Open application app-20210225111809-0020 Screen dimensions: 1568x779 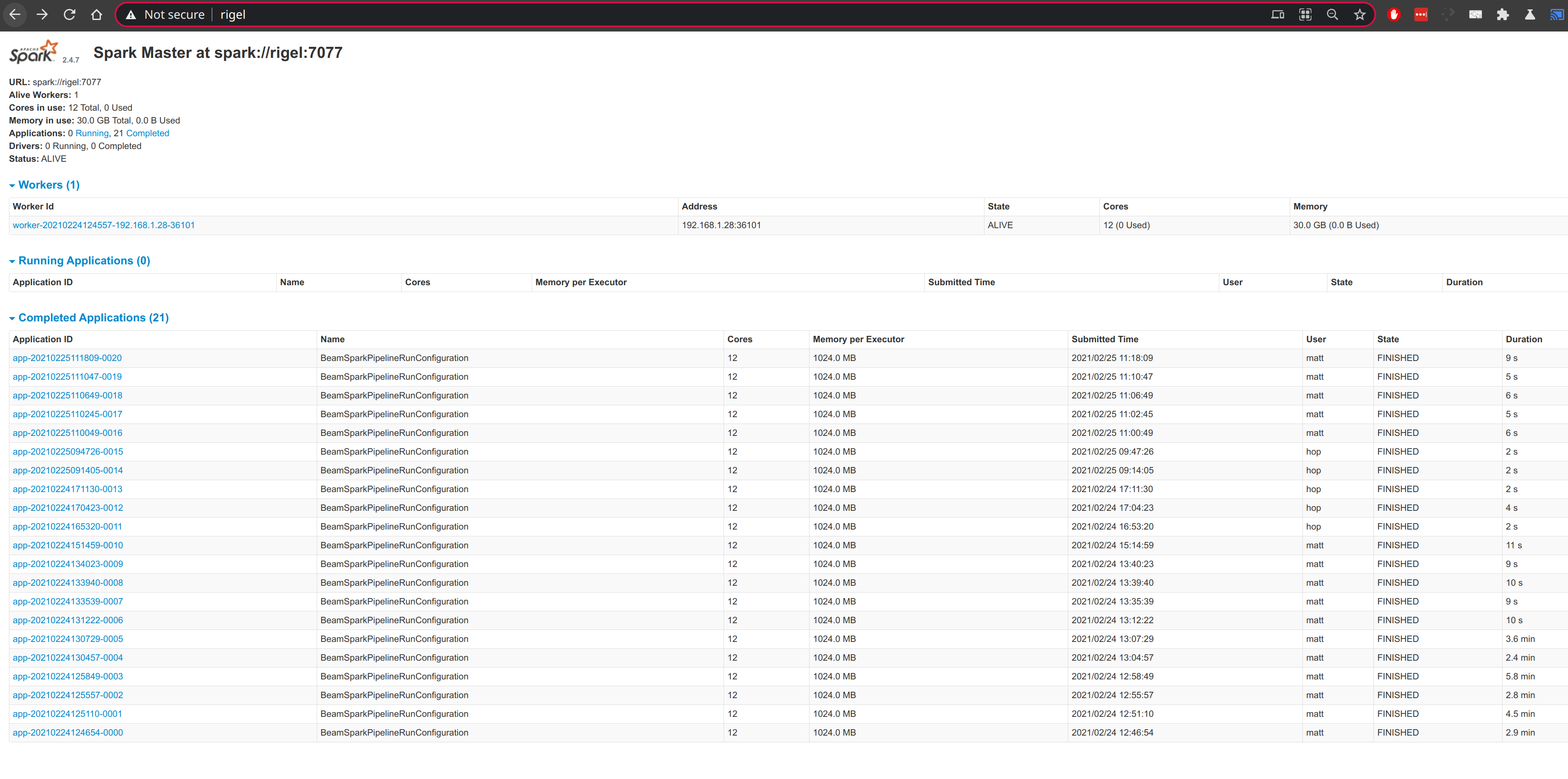67,358
